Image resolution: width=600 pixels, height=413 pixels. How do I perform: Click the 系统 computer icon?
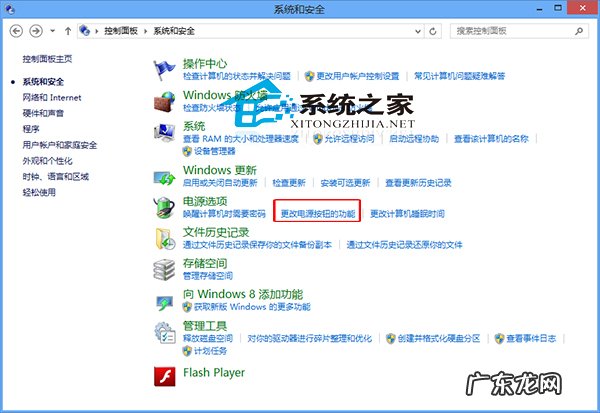[x=165, y=133]
